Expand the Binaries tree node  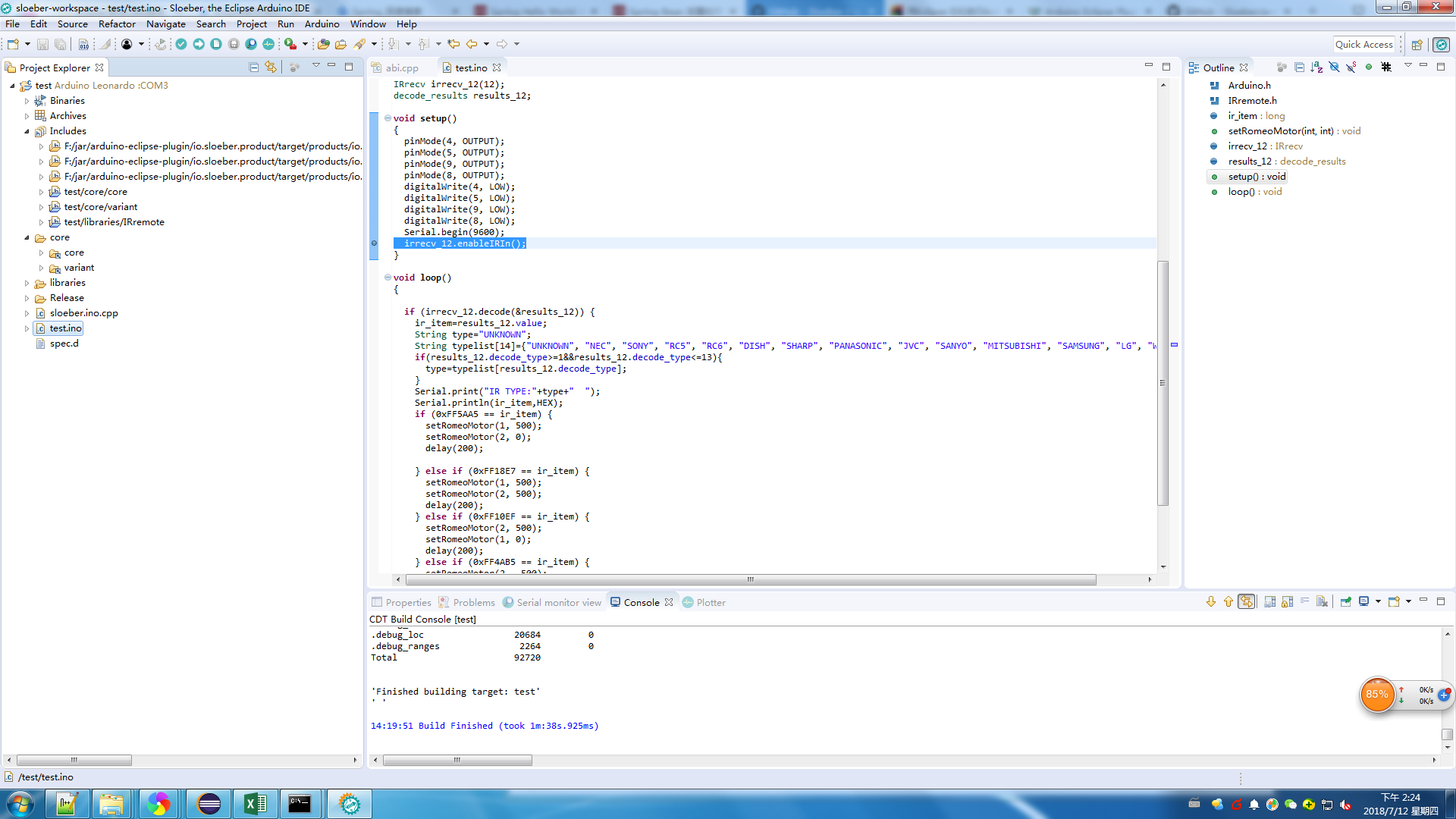point(27,101)
